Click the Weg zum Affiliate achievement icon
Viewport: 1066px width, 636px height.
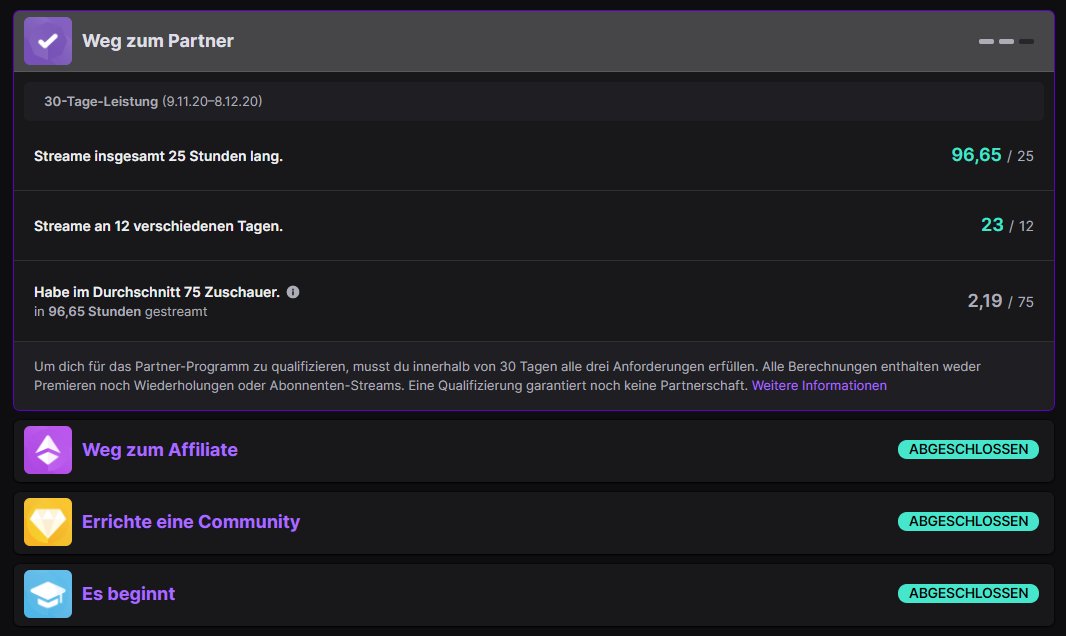[48, 450]
